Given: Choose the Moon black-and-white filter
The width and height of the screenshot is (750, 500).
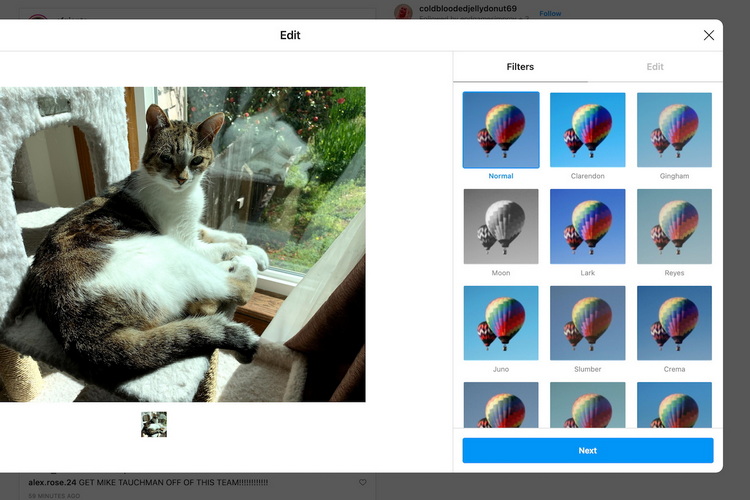Looking at the screenshot, I should point(501,226).
